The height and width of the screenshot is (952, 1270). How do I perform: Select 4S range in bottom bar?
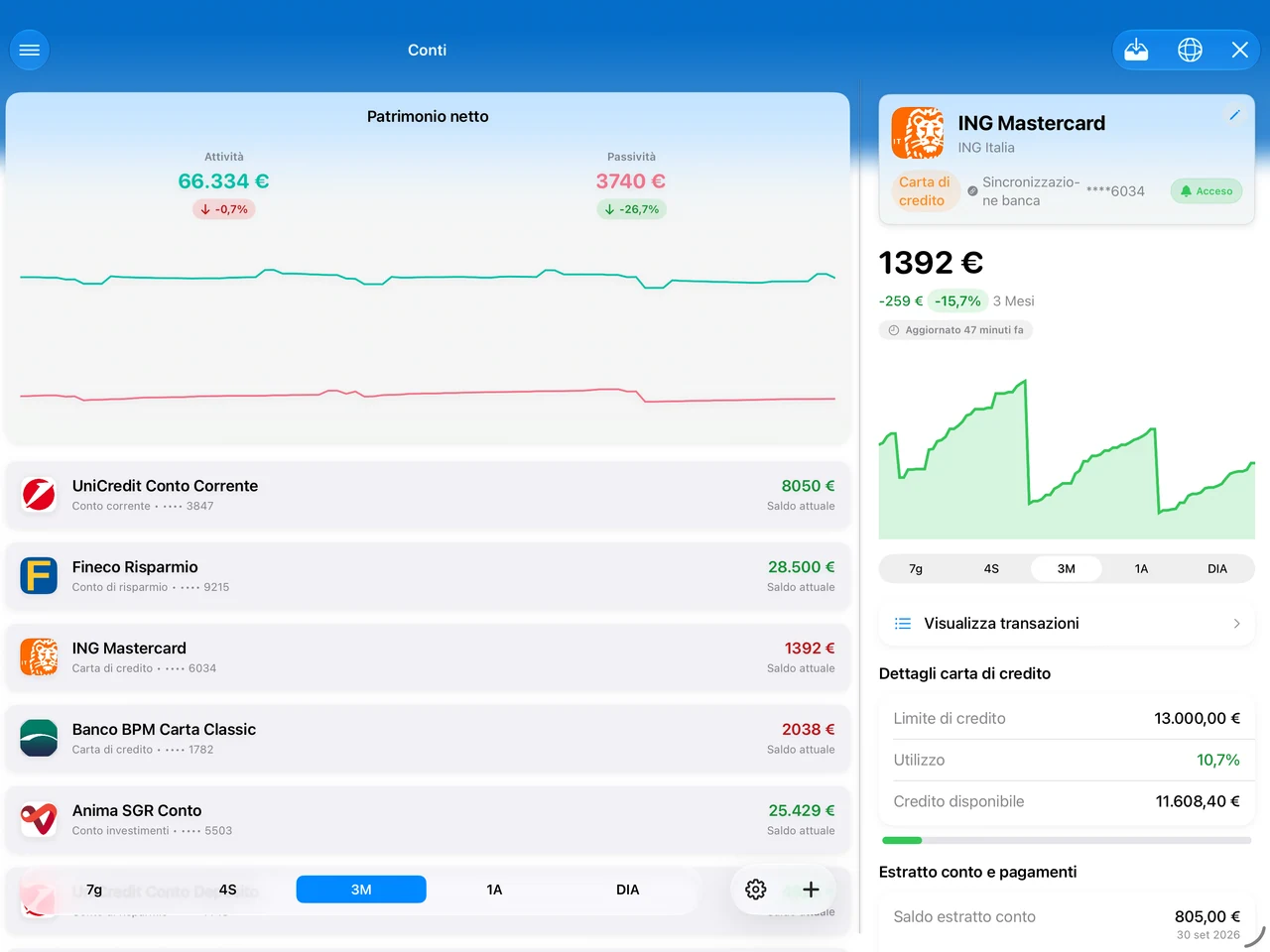[228, 890]
